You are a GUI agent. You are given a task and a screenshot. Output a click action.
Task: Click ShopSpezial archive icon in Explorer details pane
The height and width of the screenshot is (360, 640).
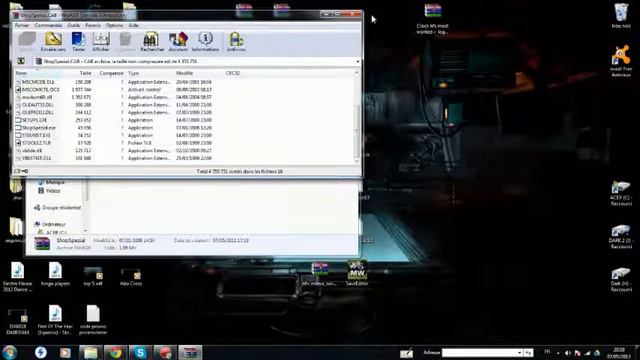point(42,244)
